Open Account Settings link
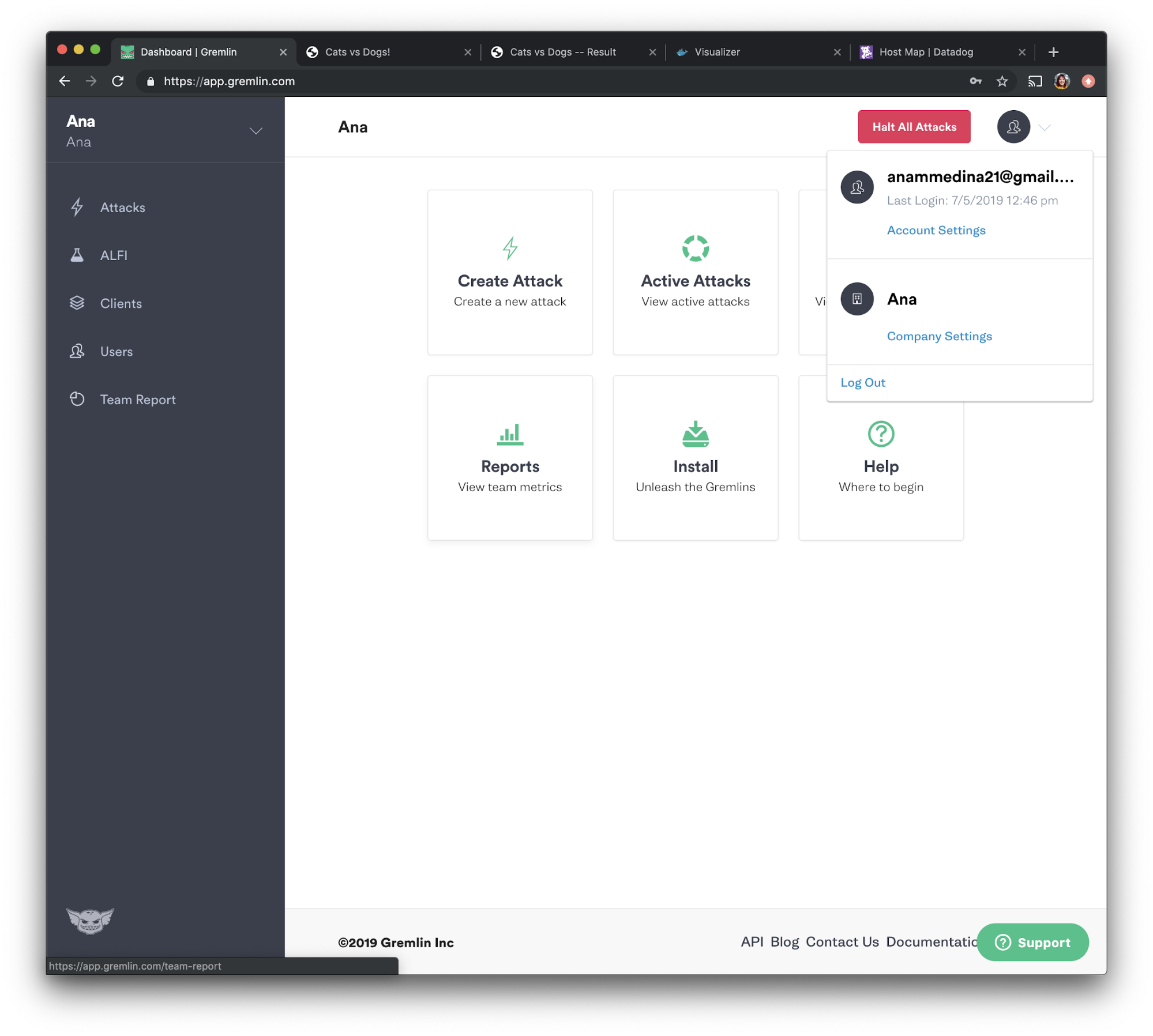The width and height of the screenshot is (1153, 1036). pos(936,230)
